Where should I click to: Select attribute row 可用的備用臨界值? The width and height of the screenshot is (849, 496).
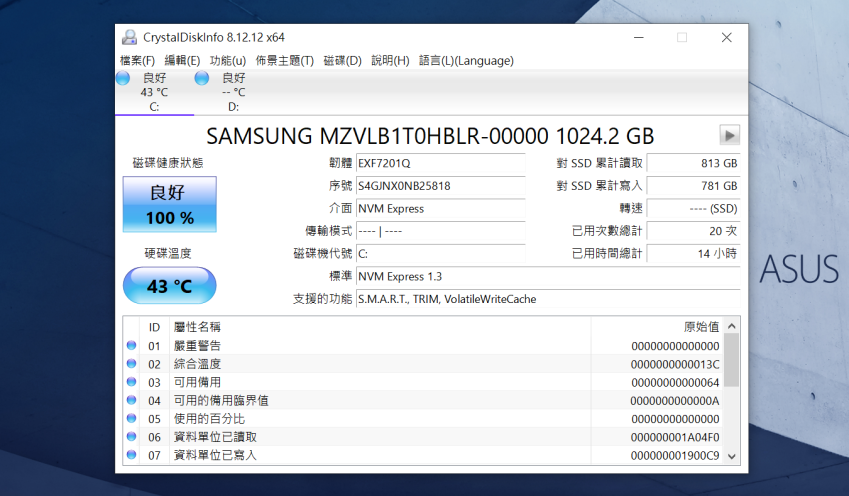[x=423, y=400]
